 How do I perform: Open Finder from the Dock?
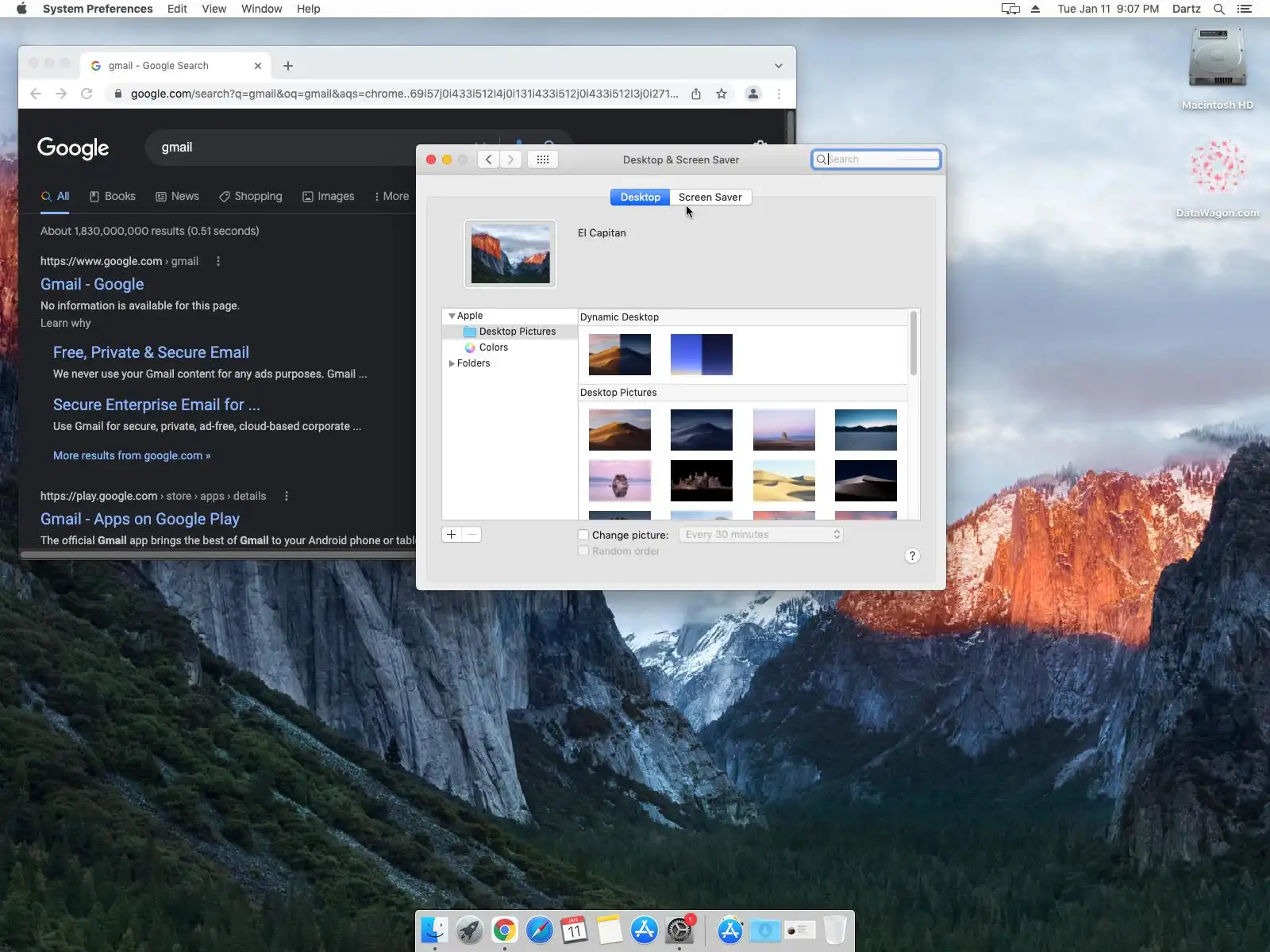[434, 930]
